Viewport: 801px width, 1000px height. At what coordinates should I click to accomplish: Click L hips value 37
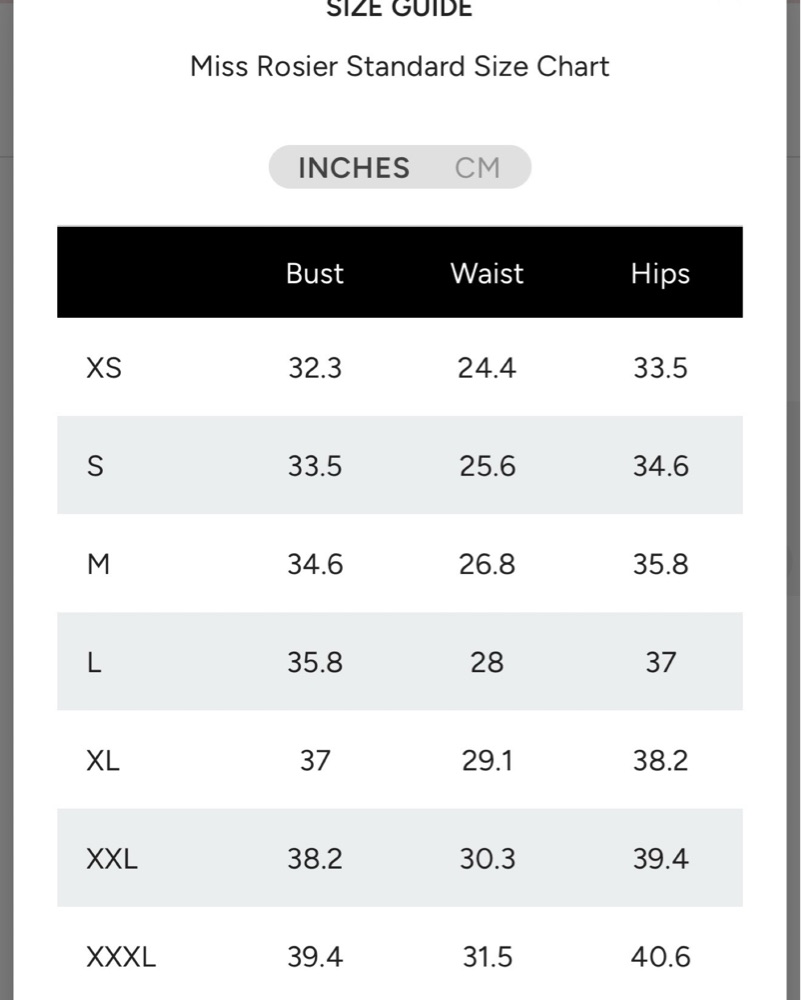click(661, 663)
